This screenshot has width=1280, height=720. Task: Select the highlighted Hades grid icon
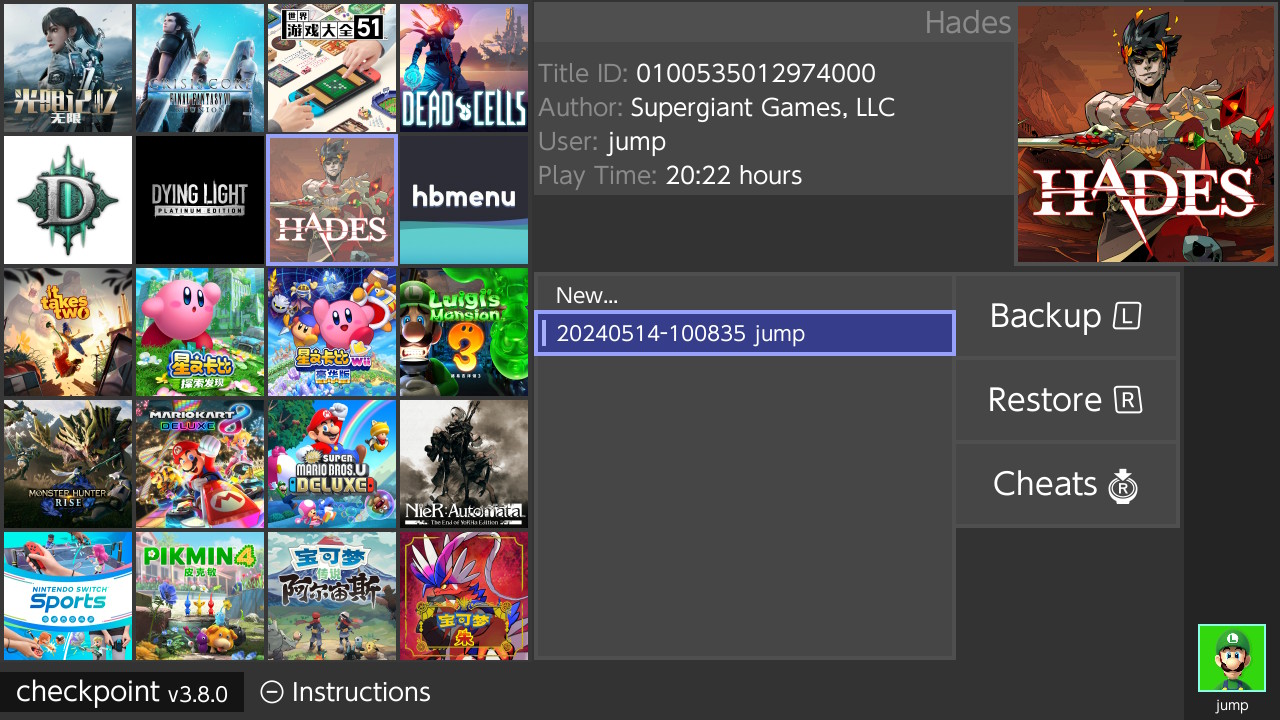pos(332,200)
